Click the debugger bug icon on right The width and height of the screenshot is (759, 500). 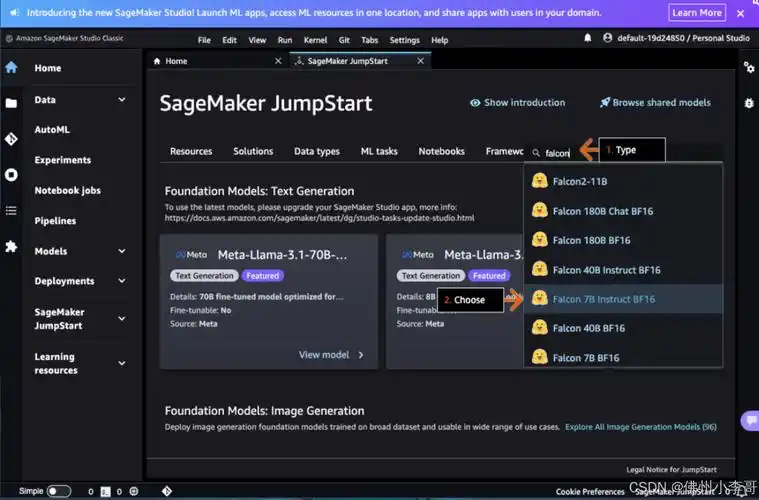[x=748, y=103]
